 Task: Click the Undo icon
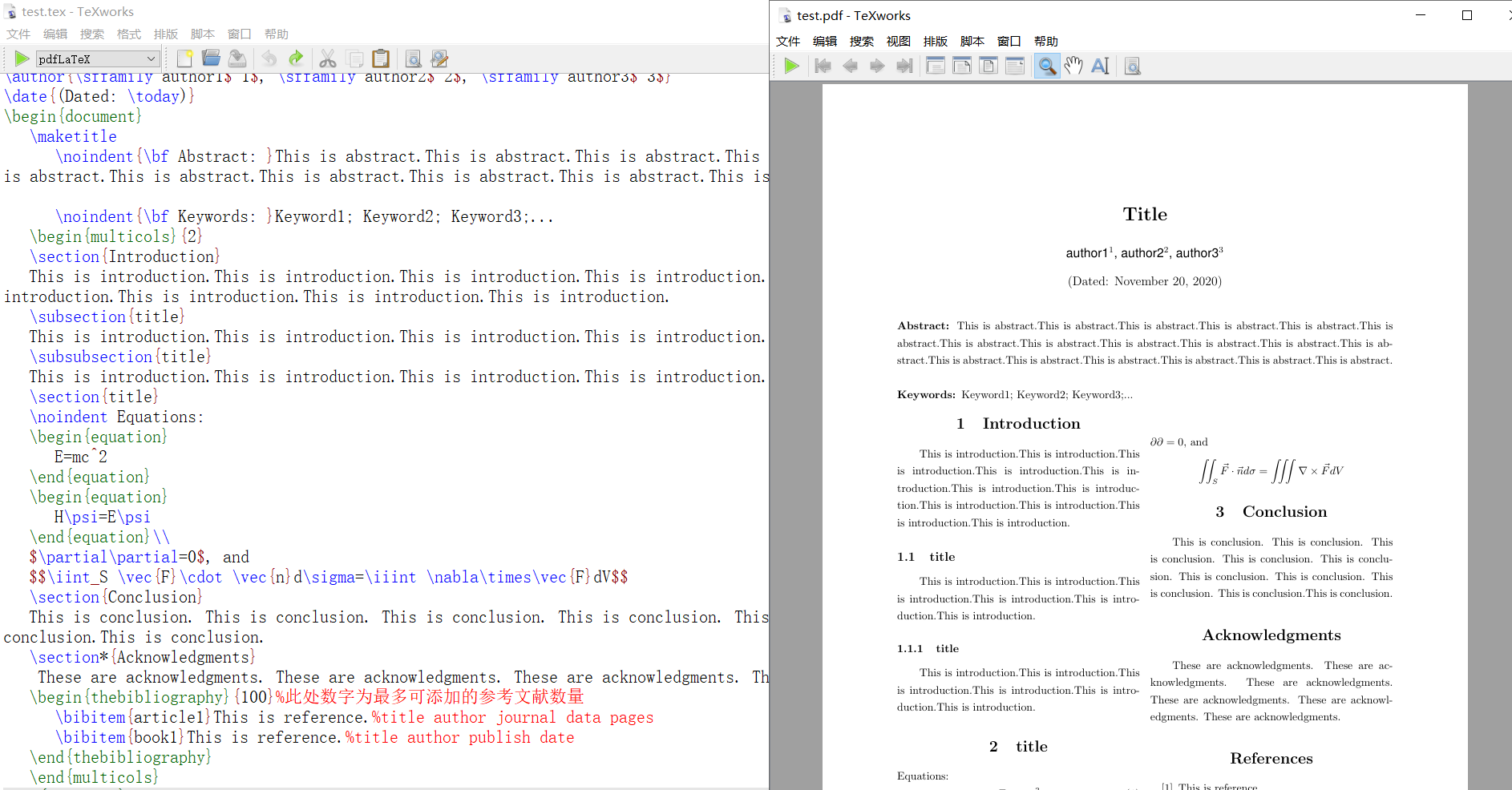pos(269,58)
